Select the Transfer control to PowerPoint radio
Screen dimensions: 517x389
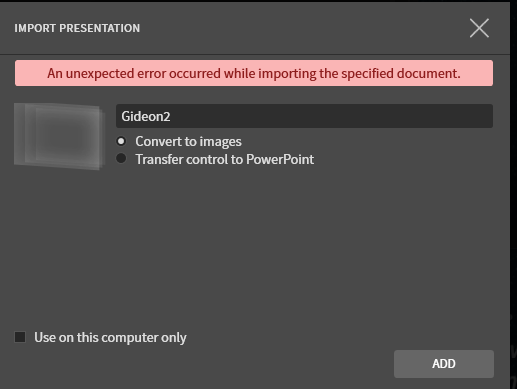click(x=121, y=159)
